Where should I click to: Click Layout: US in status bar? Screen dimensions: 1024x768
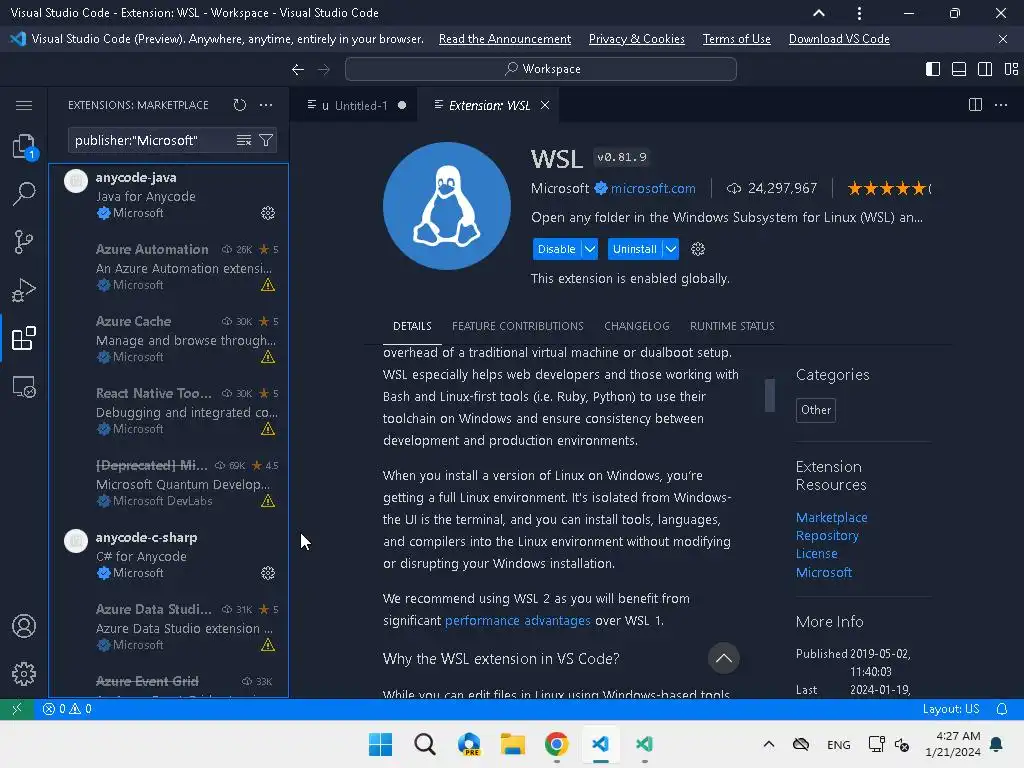pyautogui.click(x=950, y=709)
